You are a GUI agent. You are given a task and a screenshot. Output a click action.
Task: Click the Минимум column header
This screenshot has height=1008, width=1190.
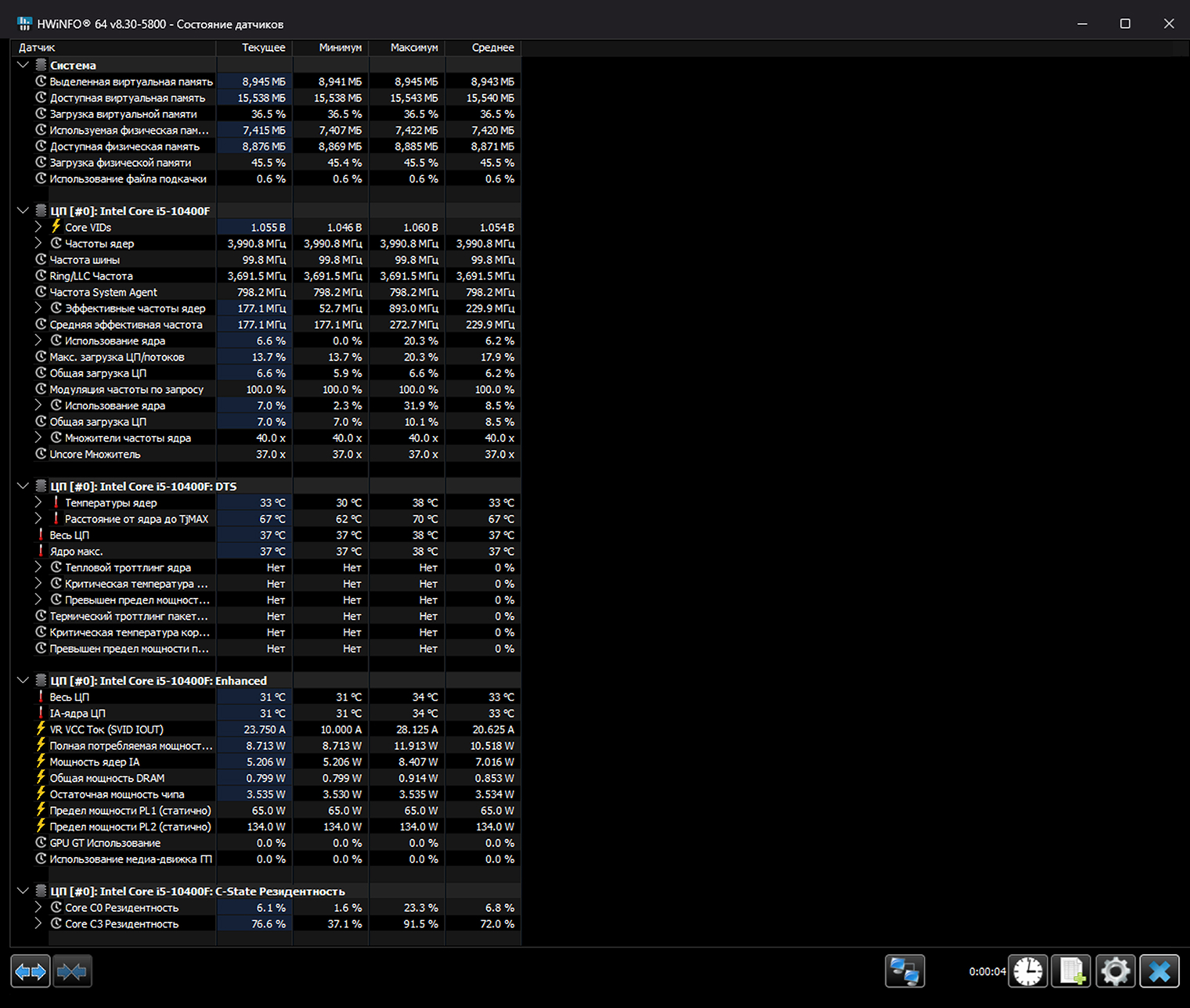point(330,48)
